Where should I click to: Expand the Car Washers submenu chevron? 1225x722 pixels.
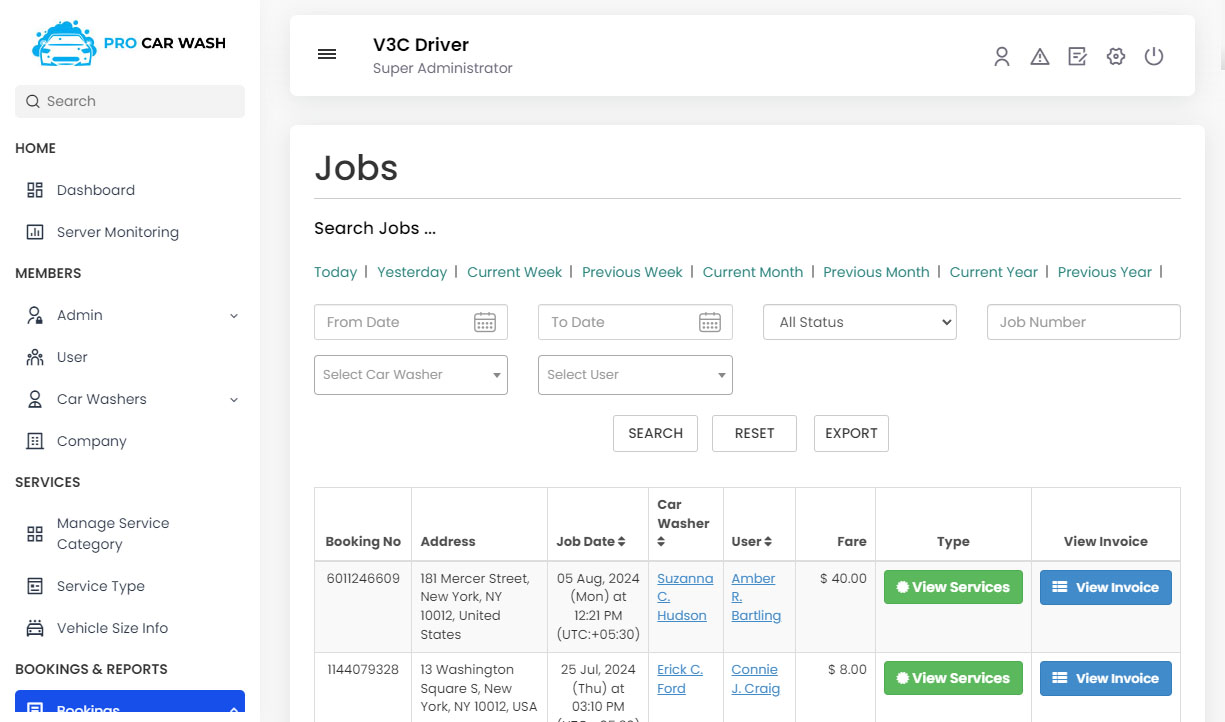234,399
